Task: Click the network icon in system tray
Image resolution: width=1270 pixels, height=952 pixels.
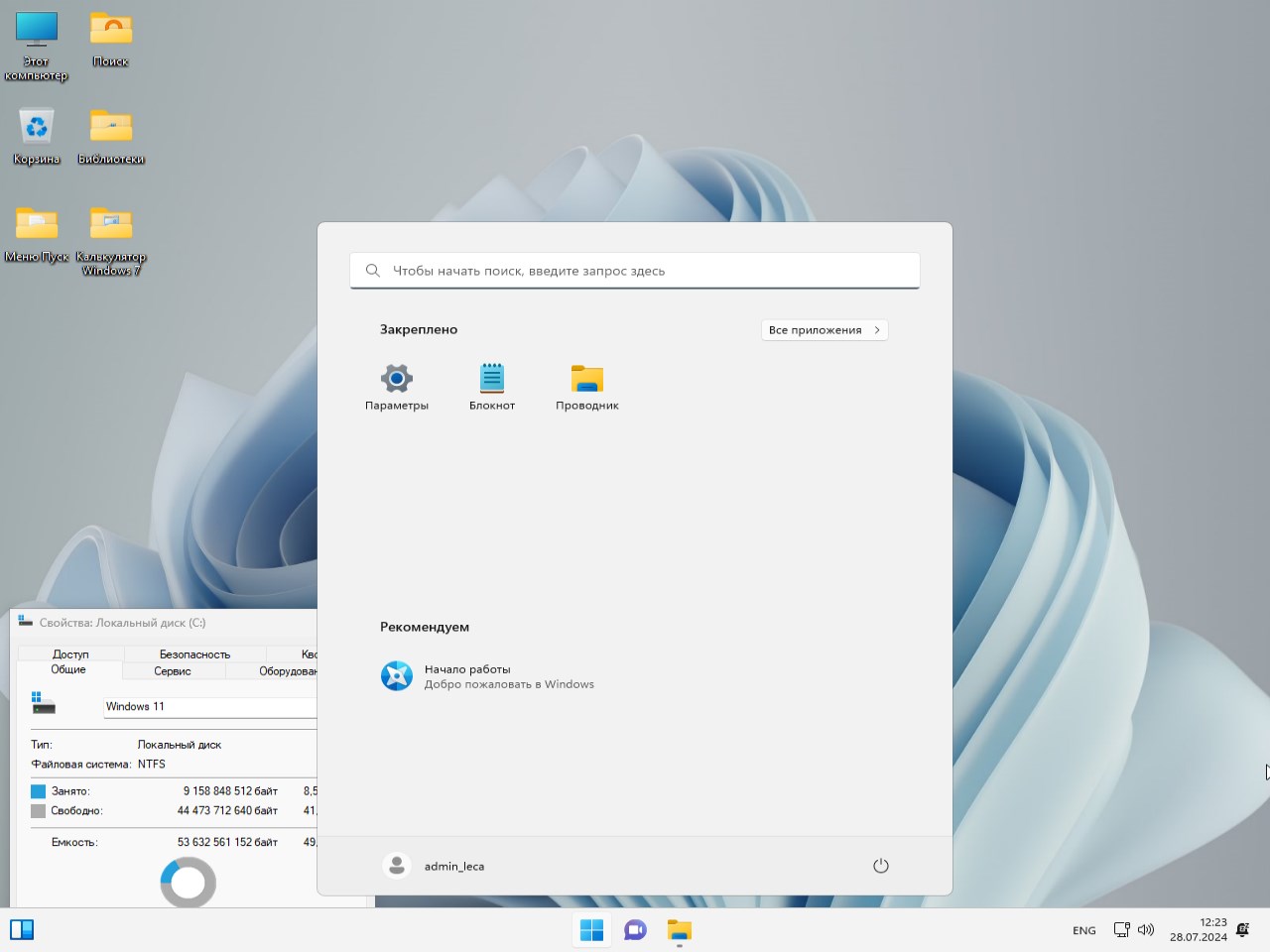Action: click(1121, 930)
